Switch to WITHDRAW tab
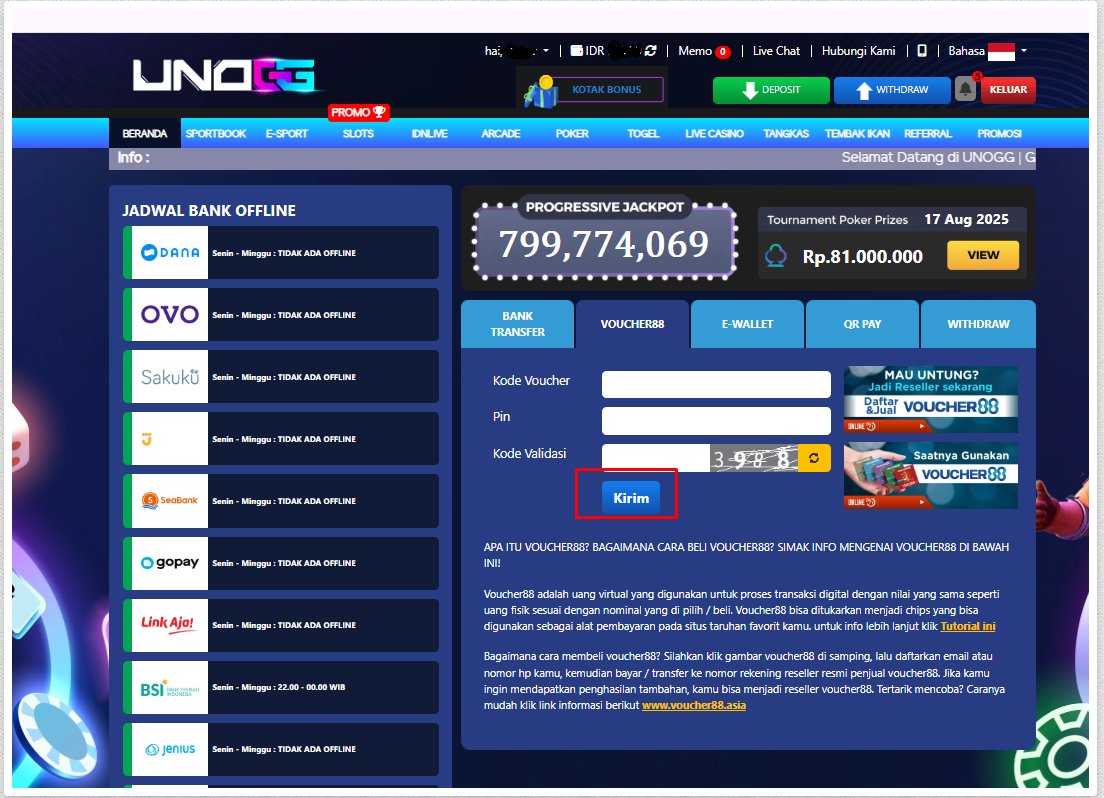This screenshot has height=798, width=1104. pos(978,324)
